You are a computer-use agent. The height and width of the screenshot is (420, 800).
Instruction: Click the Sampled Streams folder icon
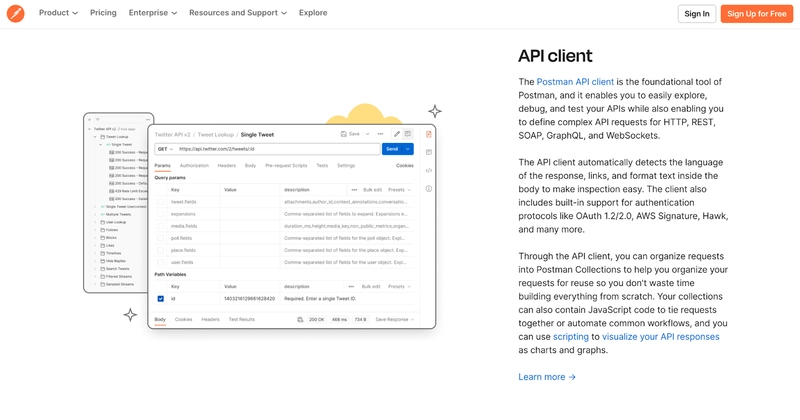(103, 284)
